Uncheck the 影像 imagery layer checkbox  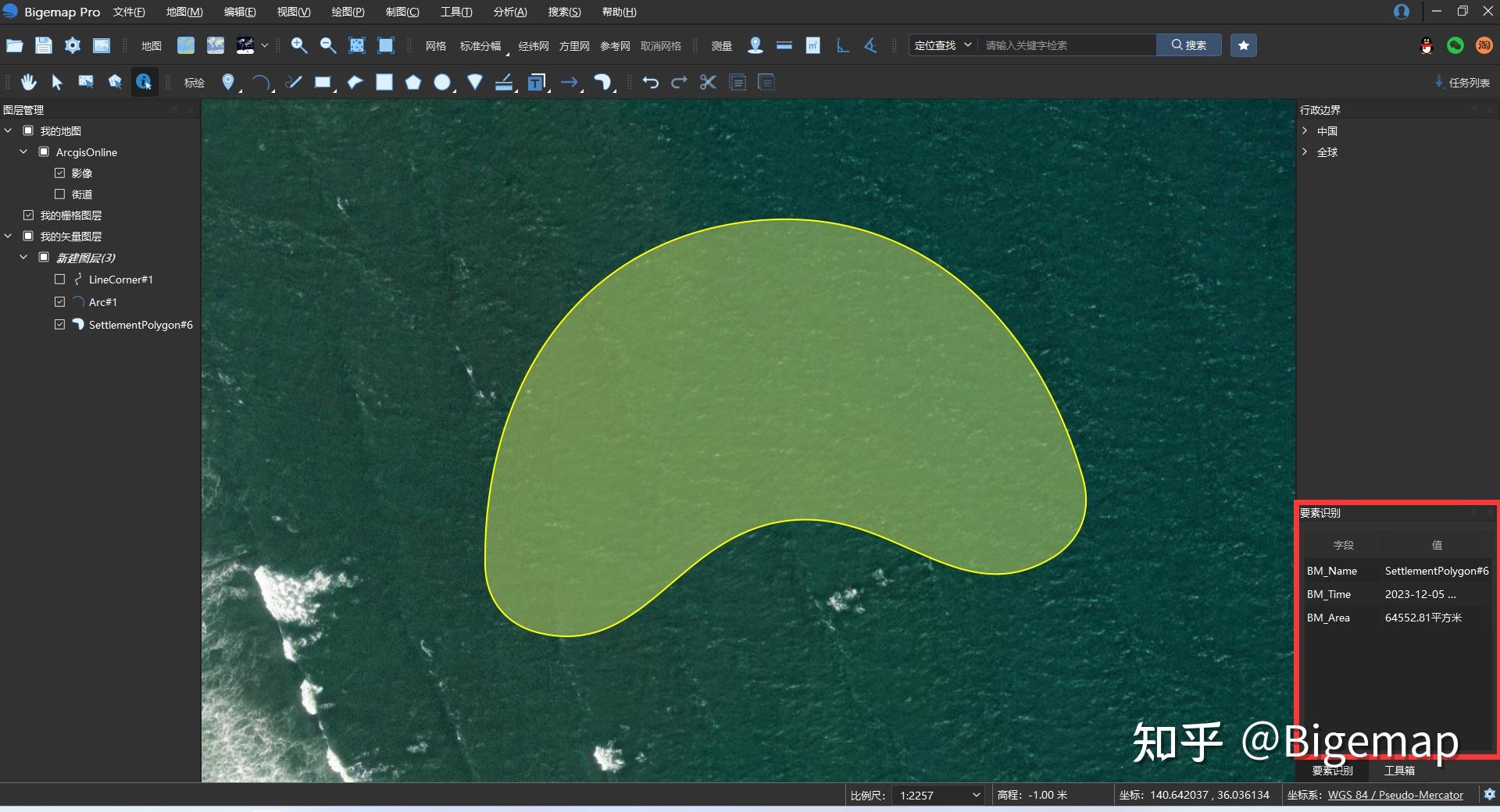click(x=60, y=173)
